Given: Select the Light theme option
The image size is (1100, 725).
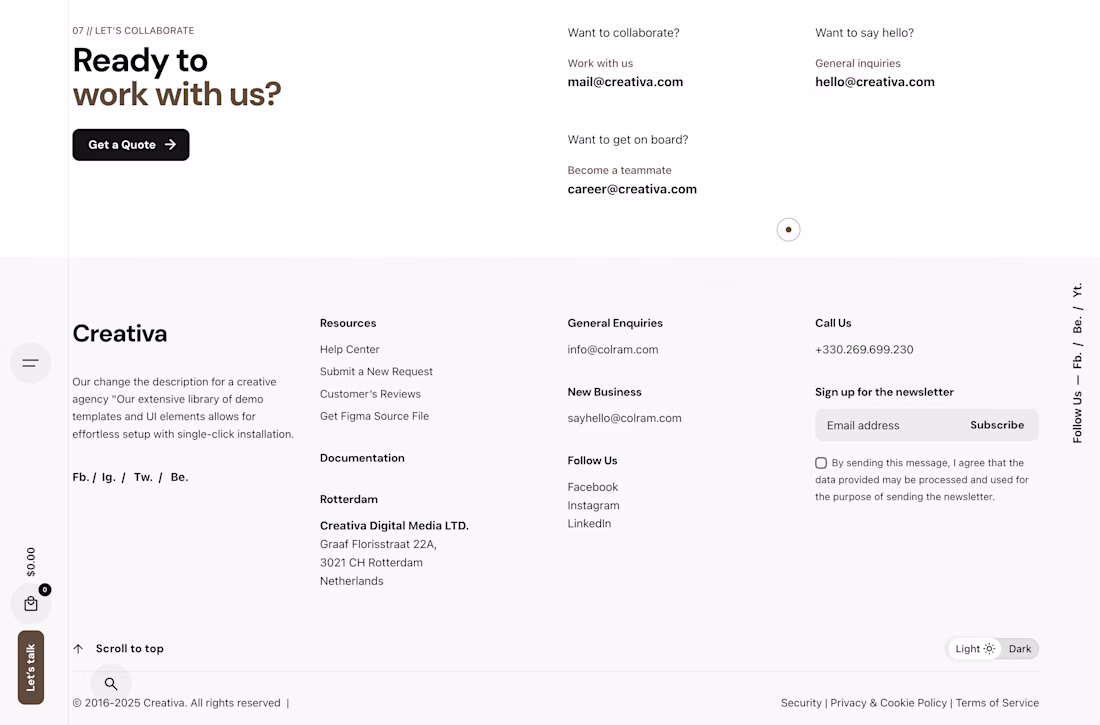Looking at the screenshot, I should [x=967, y=649].
